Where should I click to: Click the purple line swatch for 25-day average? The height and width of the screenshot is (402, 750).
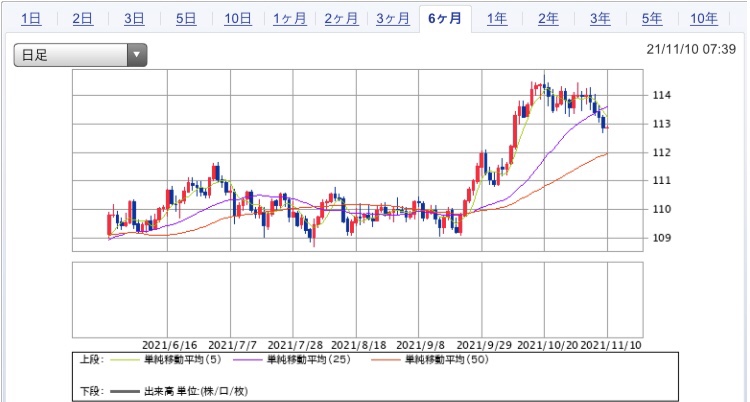[248, 360]
